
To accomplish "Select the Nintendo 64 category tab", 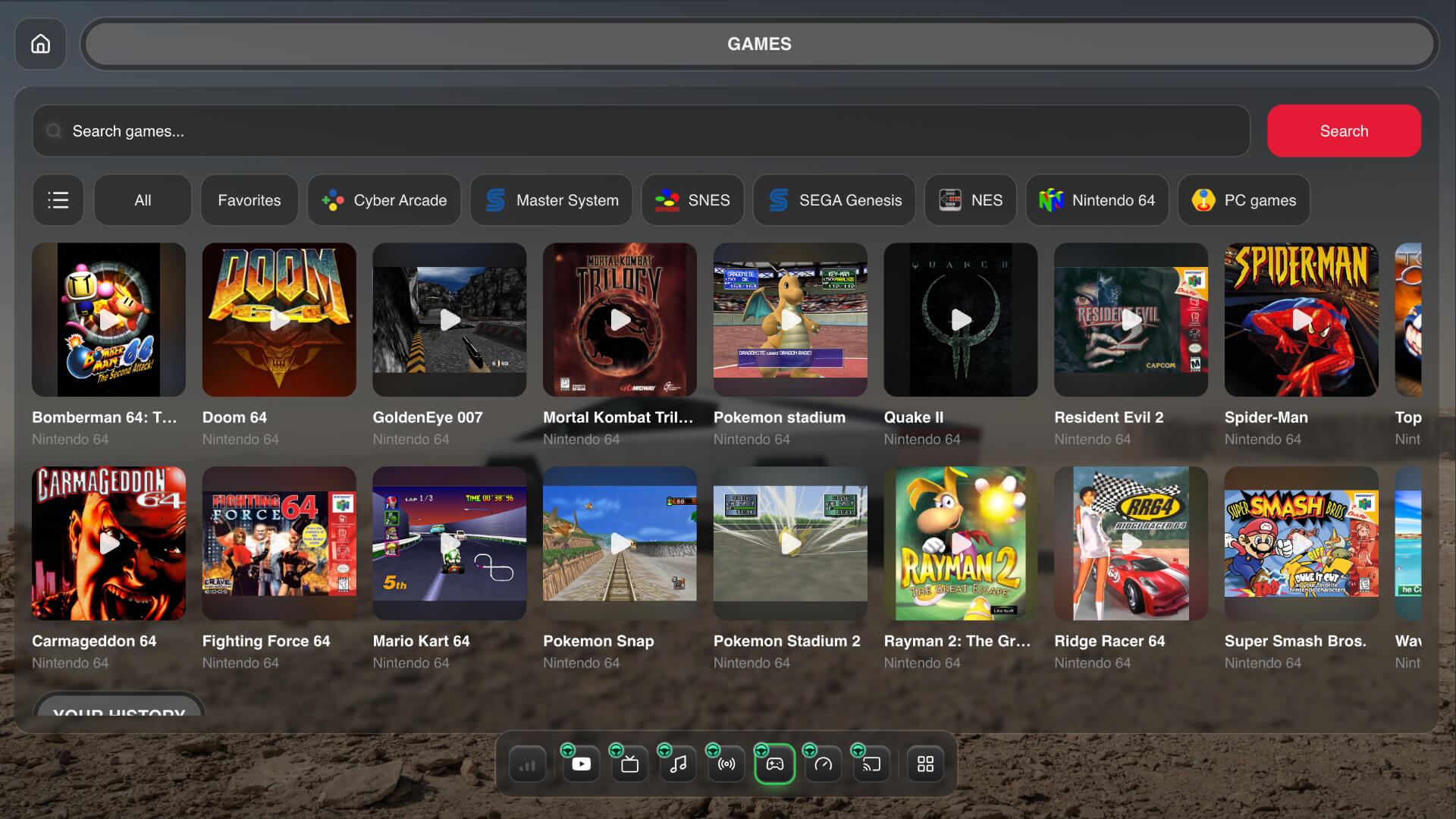I will pyautogui.click(x=1097, y=200).
